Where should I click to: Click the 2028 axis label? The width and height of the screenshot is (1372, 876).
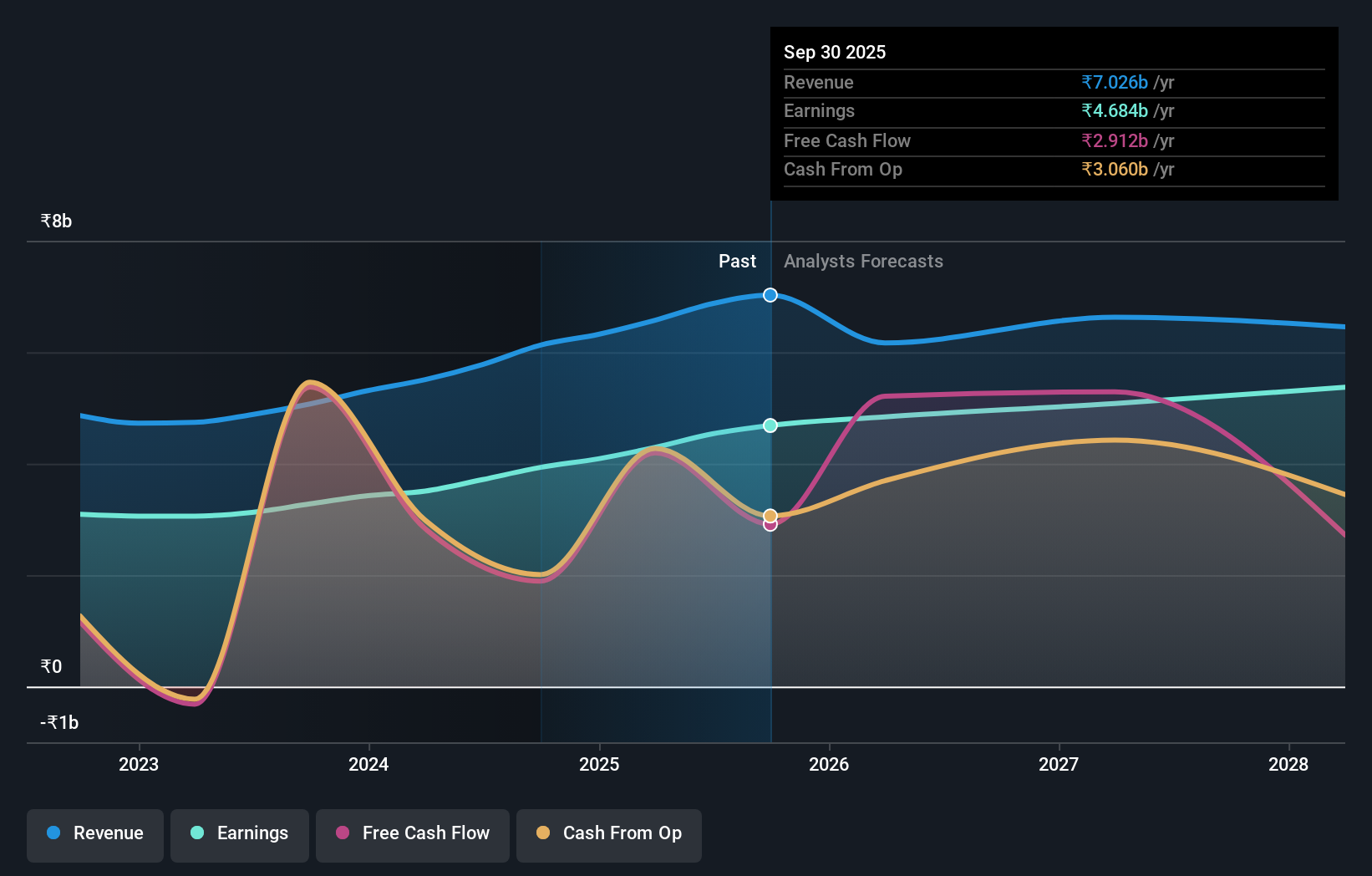point(1289,764)
